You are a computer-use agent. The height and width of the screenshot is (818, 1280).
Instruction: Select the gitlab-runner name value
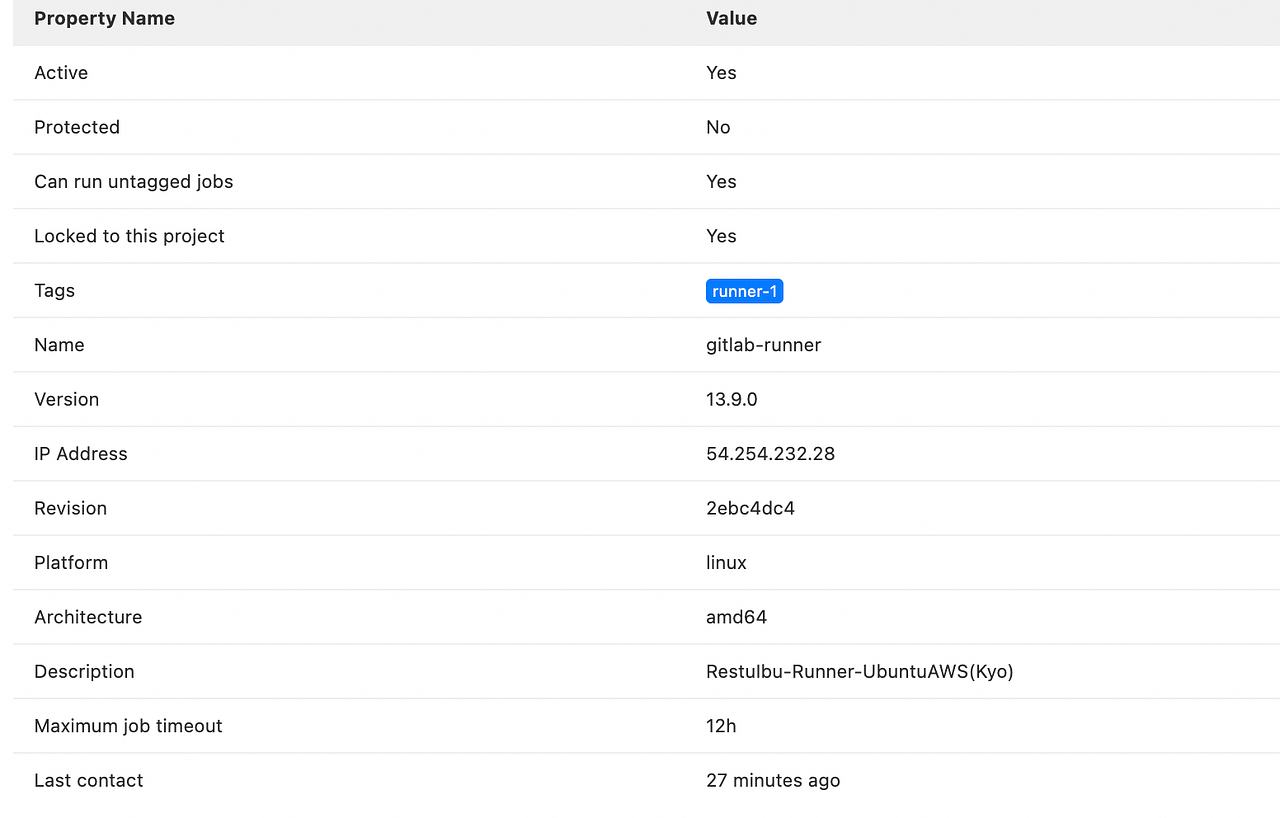[x=763, y=345]
